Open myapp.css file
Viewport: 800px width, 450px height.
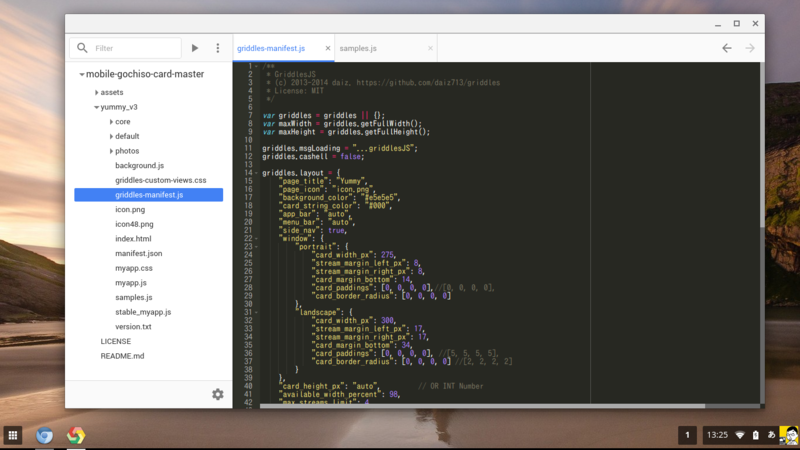pos(134,268)
